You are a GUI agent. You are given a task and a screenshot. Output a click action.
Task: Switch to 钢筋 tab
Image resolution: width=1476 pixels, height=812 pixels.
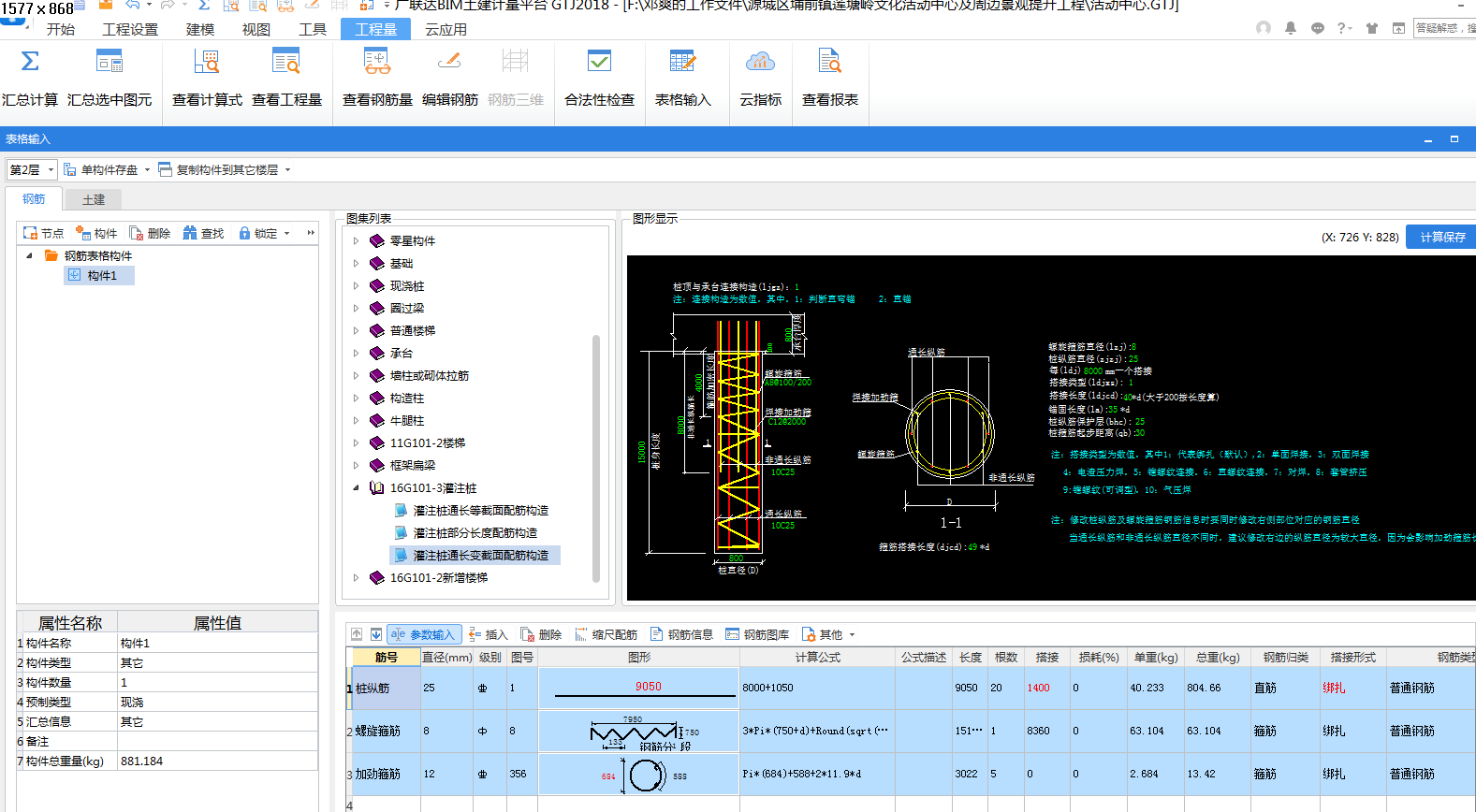point(34,198)
